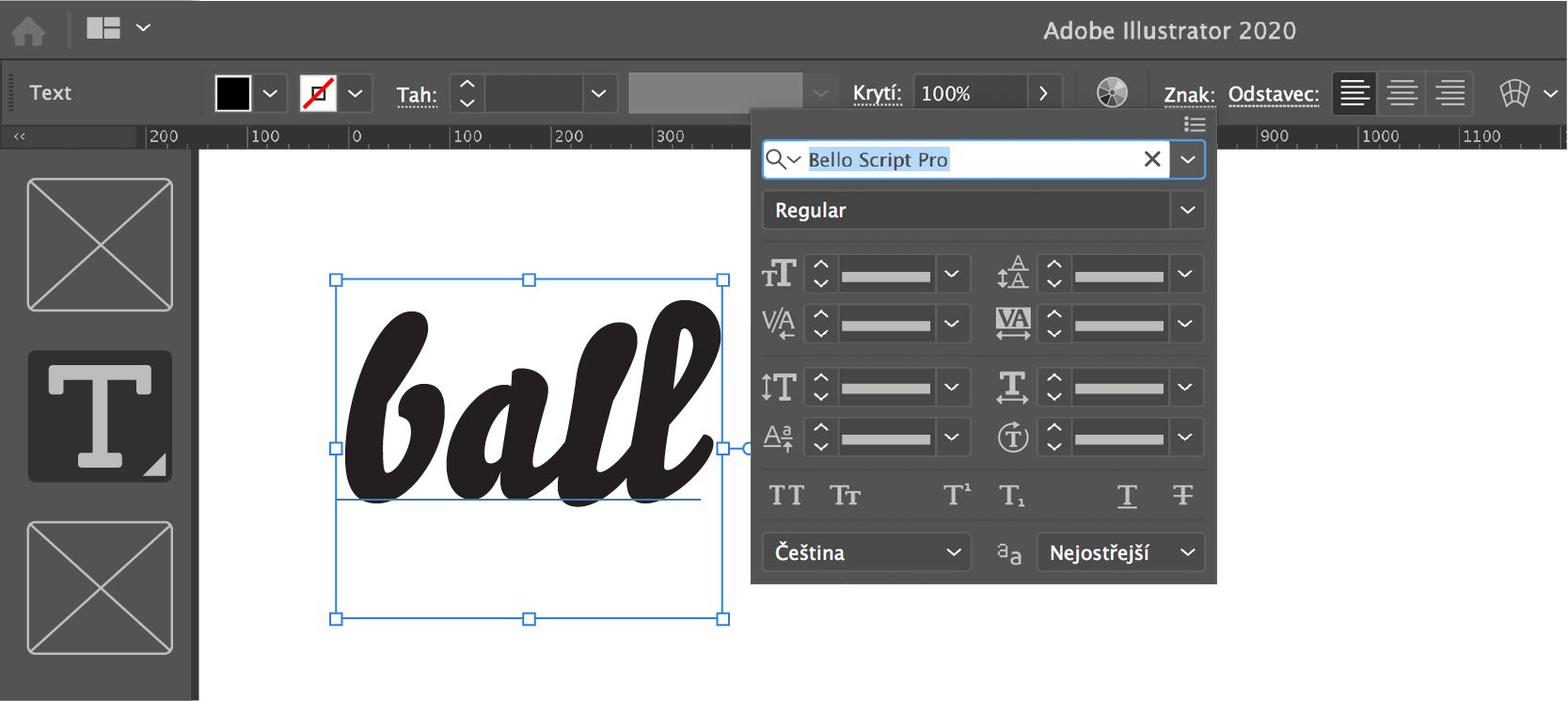
Task: Open the horizontal scale dropdown
Action: coord(1185,387)
